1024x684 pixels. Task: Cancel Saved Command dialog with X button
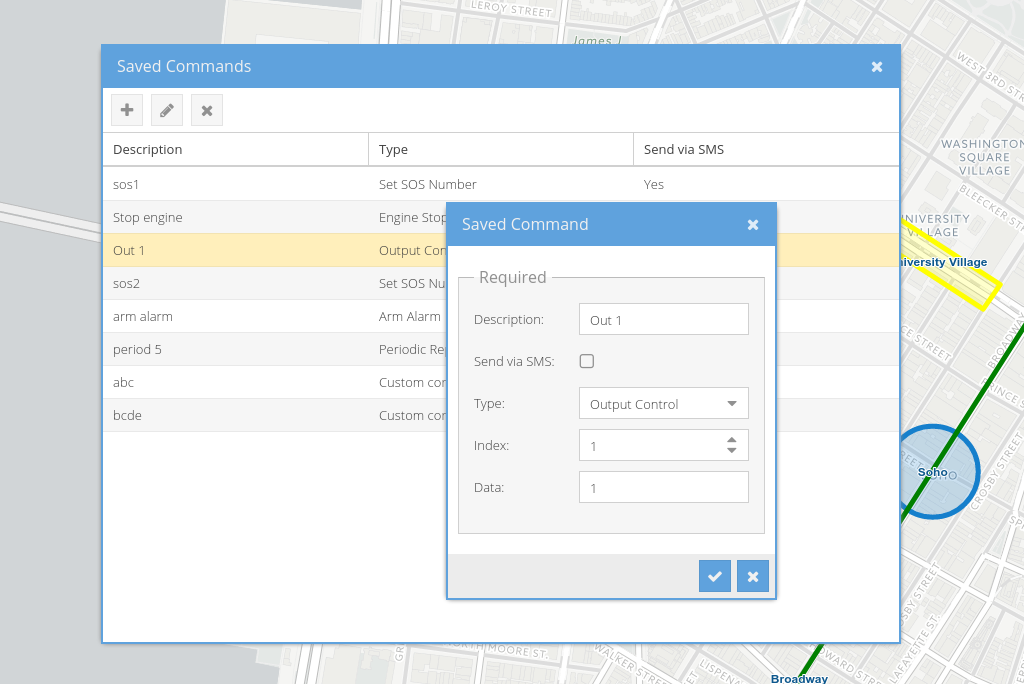753,576
